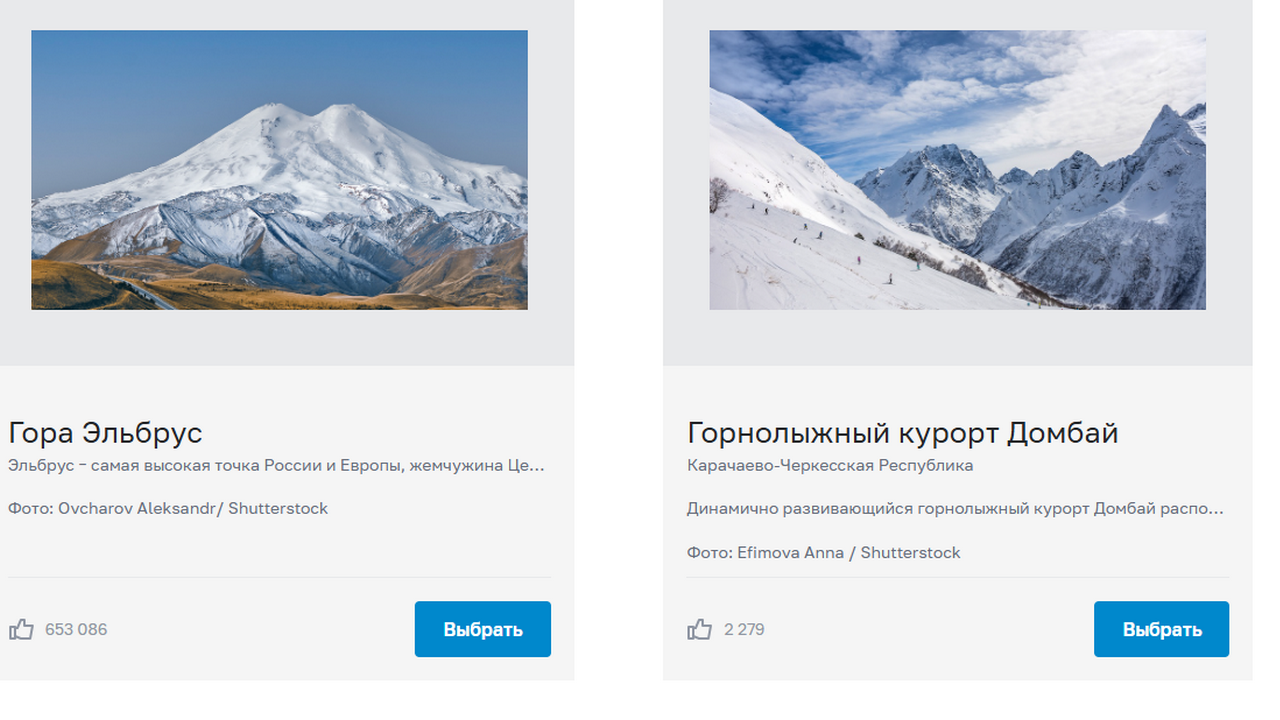Open the Гора Эльбрус title

point(105,433)
